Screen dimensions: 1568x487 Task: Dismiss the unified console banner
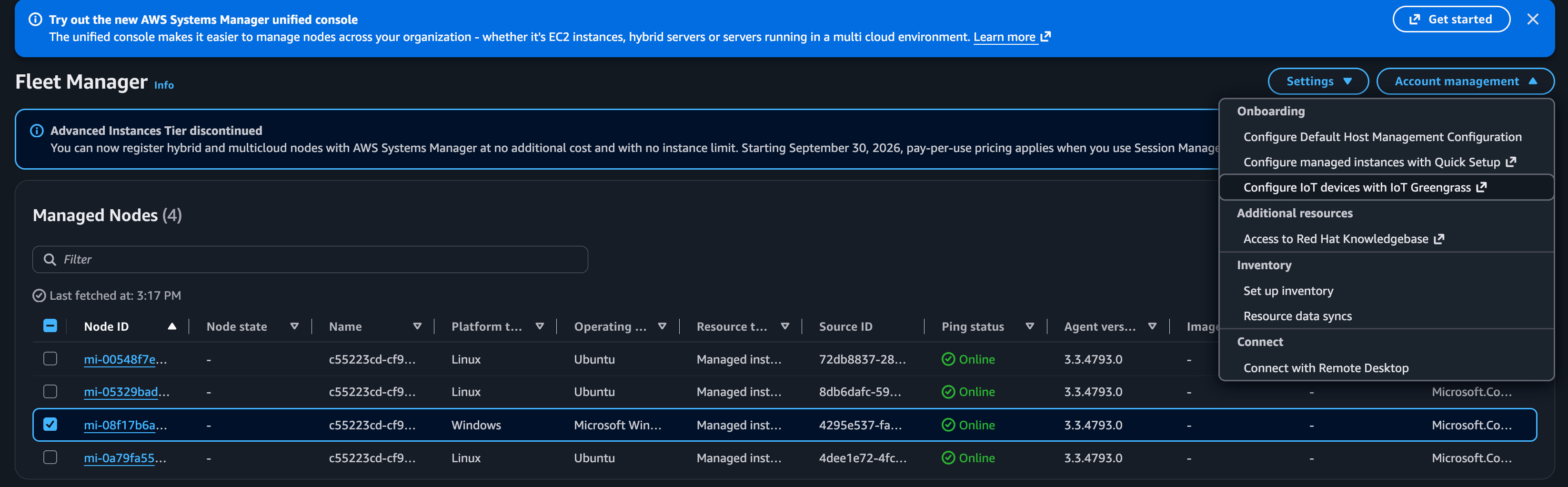pyautogui.click(x=1532, y=20)
